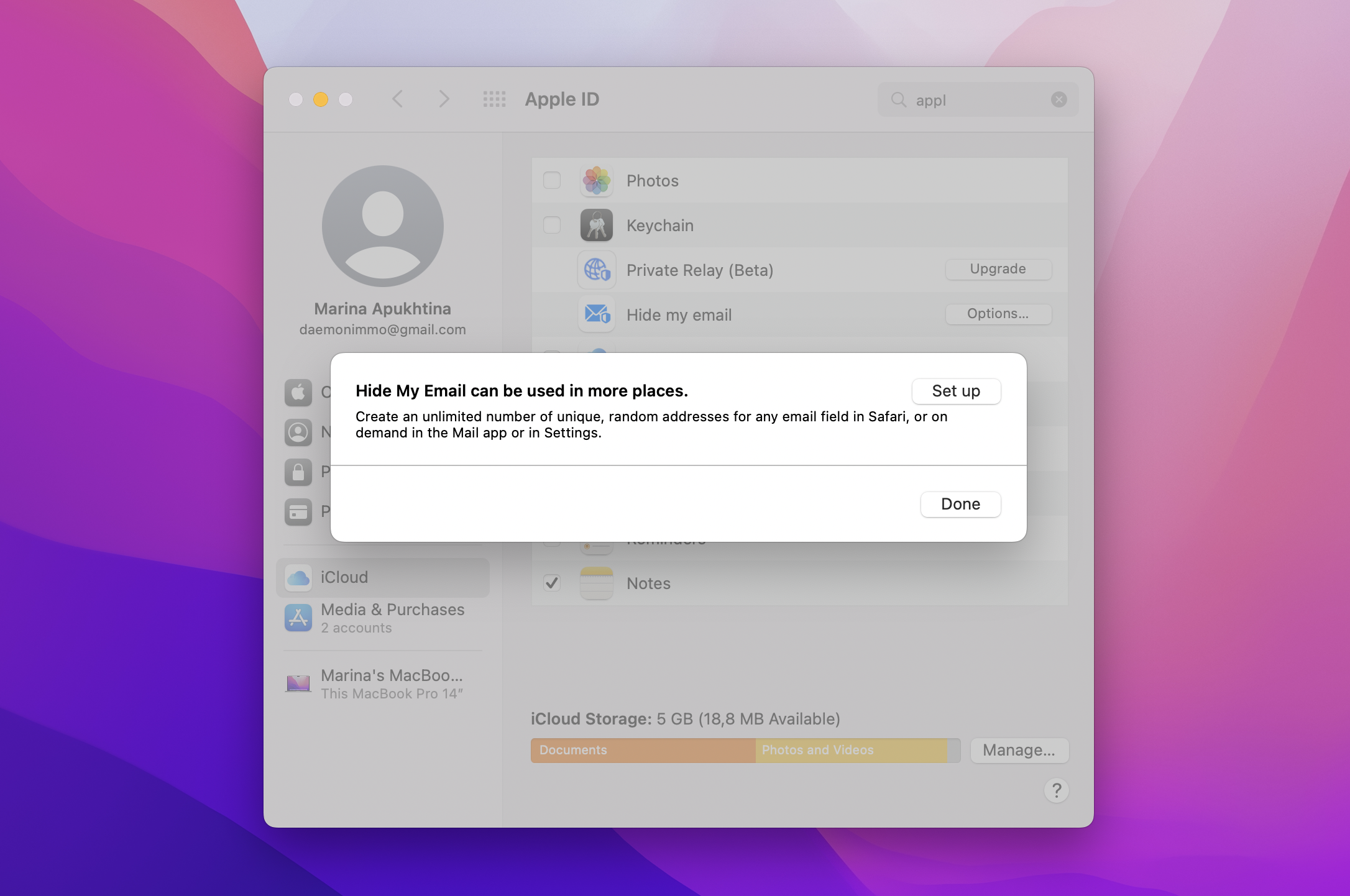1350x896 pixels.
Task: Expand navigation forward arrow
Action: point(441,98)
